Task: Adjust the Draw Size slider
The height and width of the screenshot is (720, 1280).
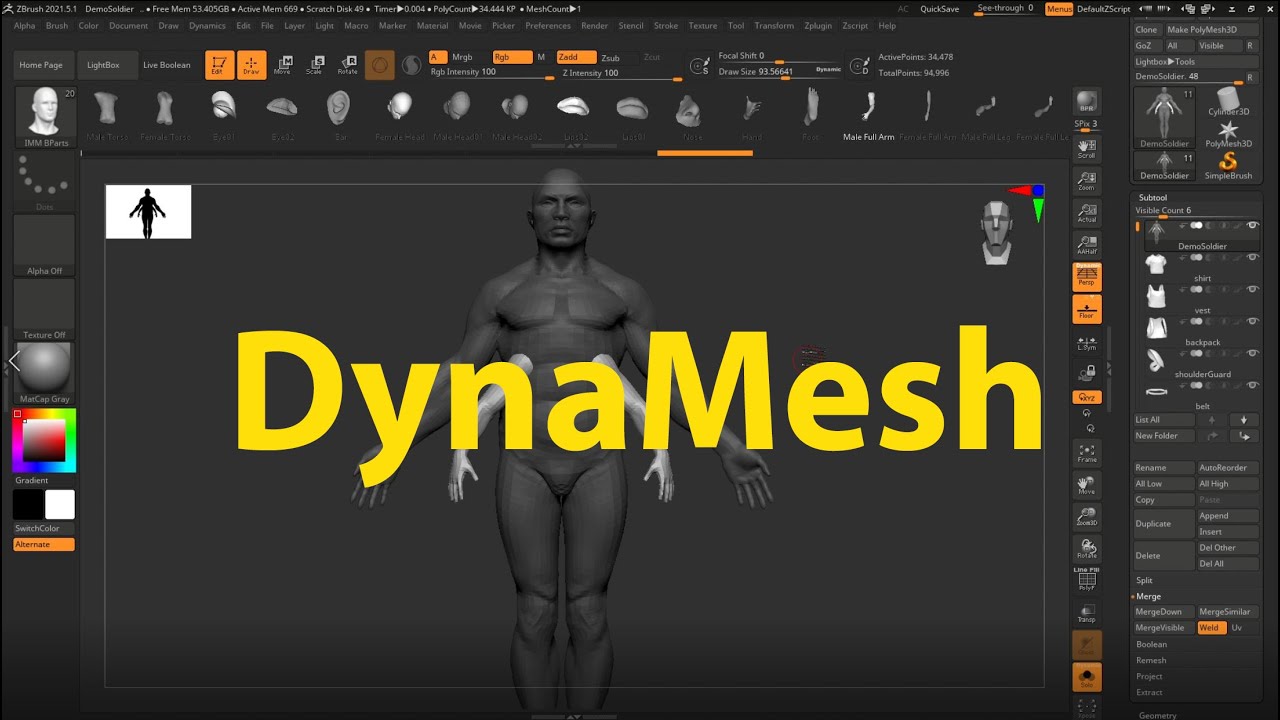Action: pyautogui.click(x=780, y=72)
